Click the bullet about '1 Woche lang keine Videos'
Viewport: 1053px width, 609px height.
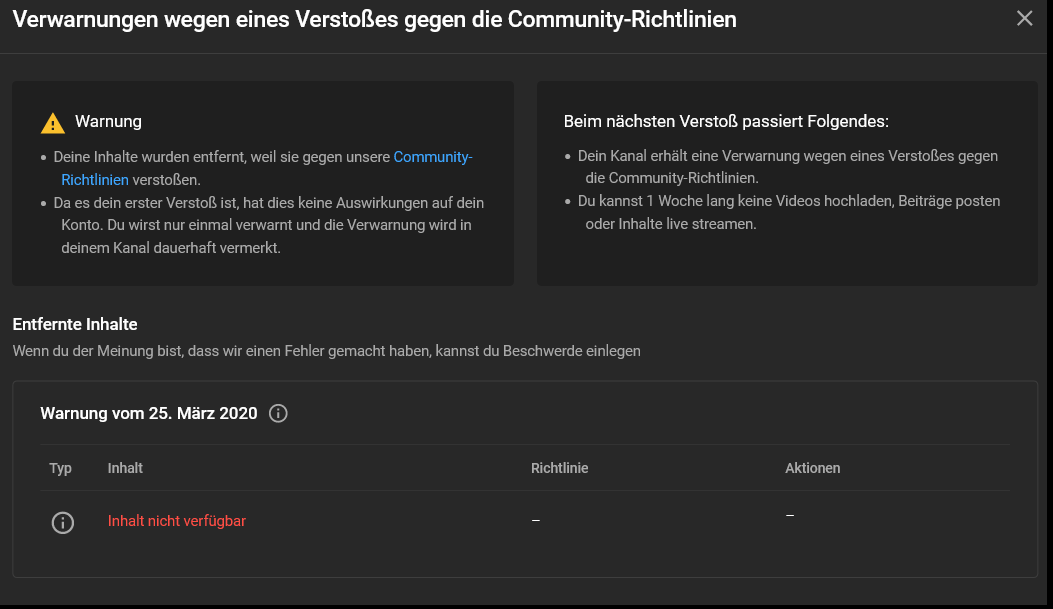(x=788, y=212)
